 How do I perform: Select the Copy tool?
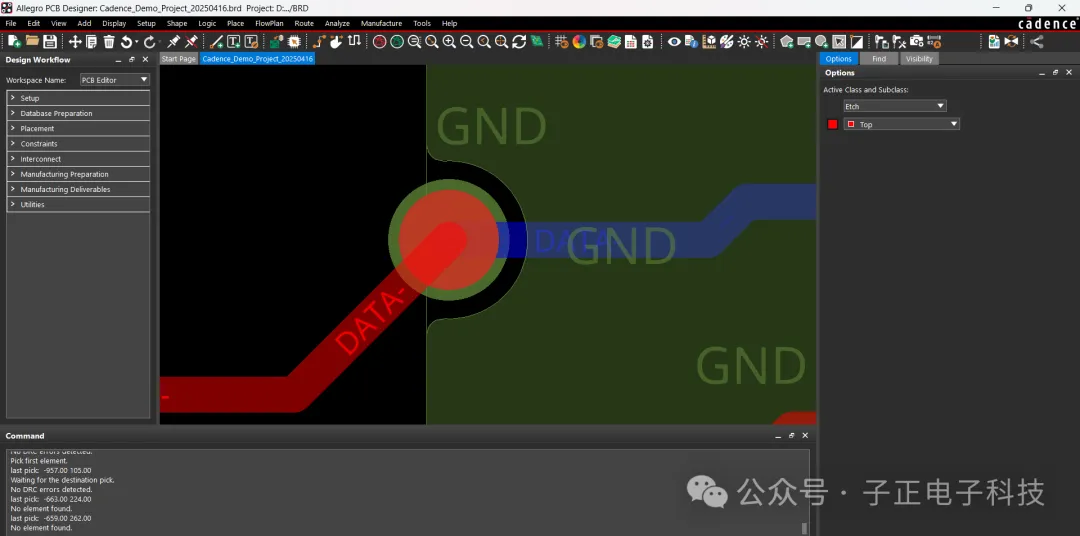pyautogui.click(x=91, y=41)
